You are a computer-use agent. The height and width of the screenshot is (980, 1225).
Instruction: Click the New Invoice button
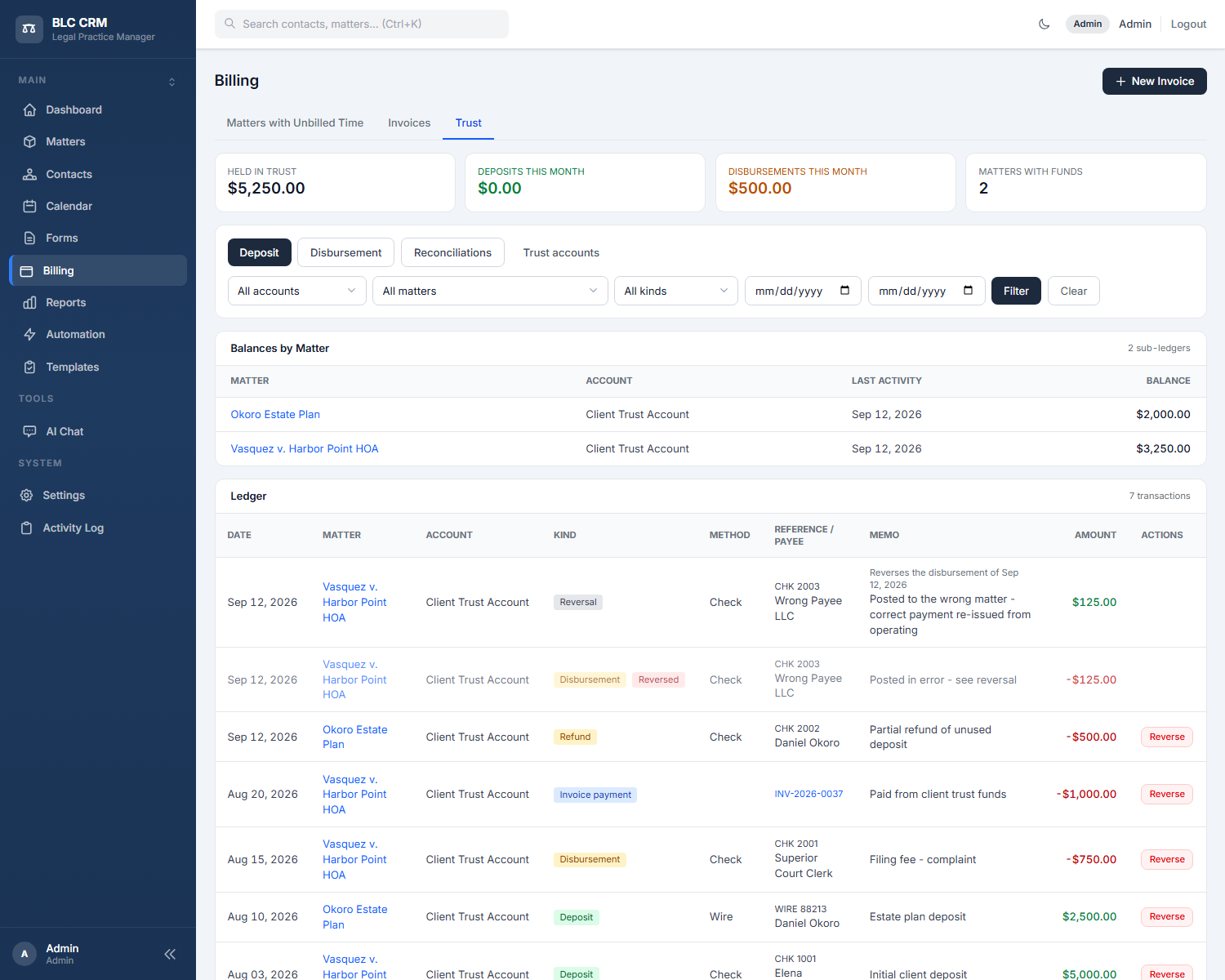coord(1154,81)
